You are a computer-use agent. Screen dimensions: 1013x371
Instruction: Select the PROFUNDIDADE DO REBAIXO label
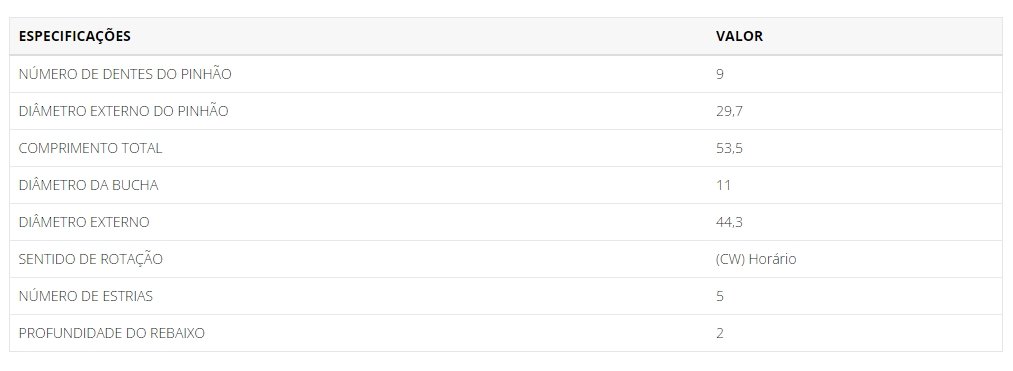112,334
